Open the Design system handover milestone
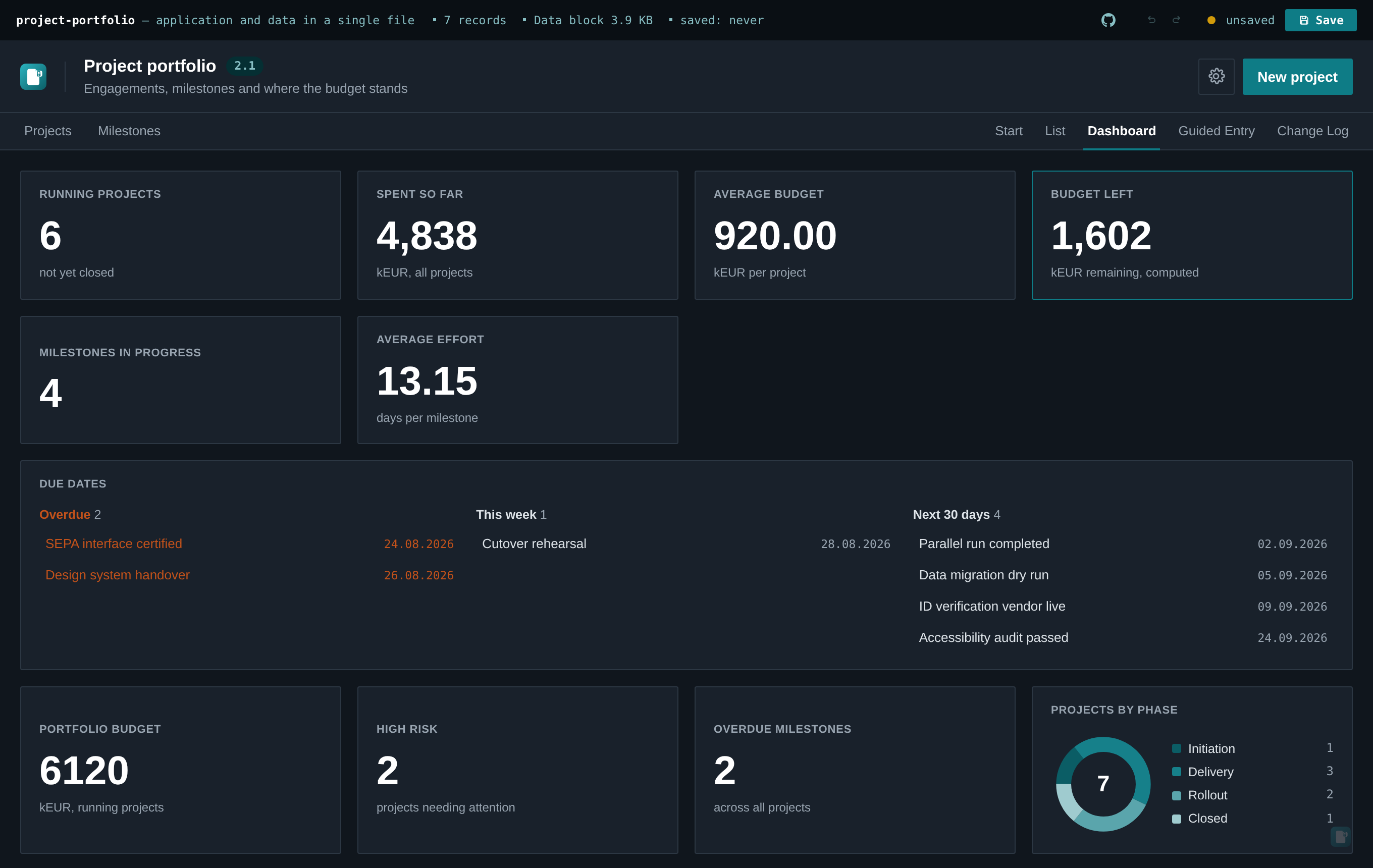The image size is (1373, 868). (x=249, y=575)
